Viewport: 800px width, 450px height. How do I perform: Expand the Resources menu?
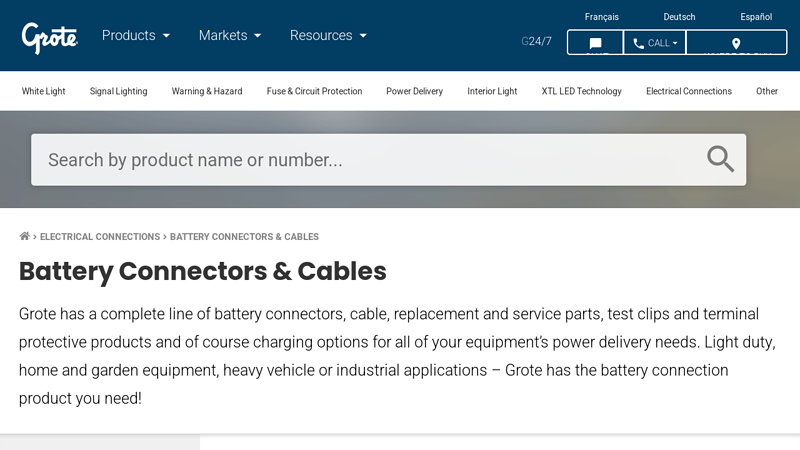[328, 35]
